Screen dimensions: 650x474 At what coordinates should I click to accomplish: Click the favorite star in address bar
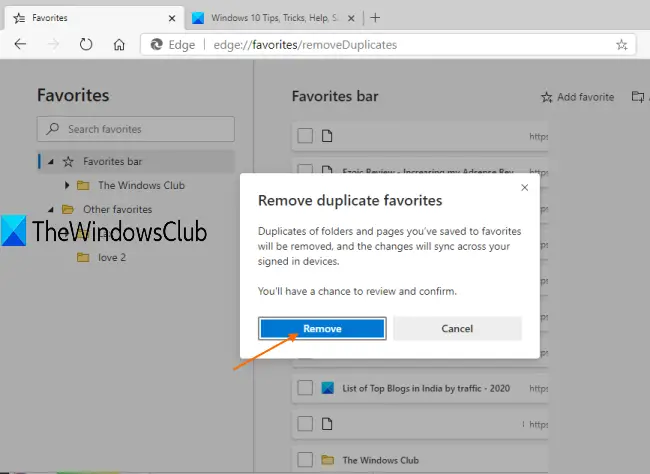(x=621, y=44)
